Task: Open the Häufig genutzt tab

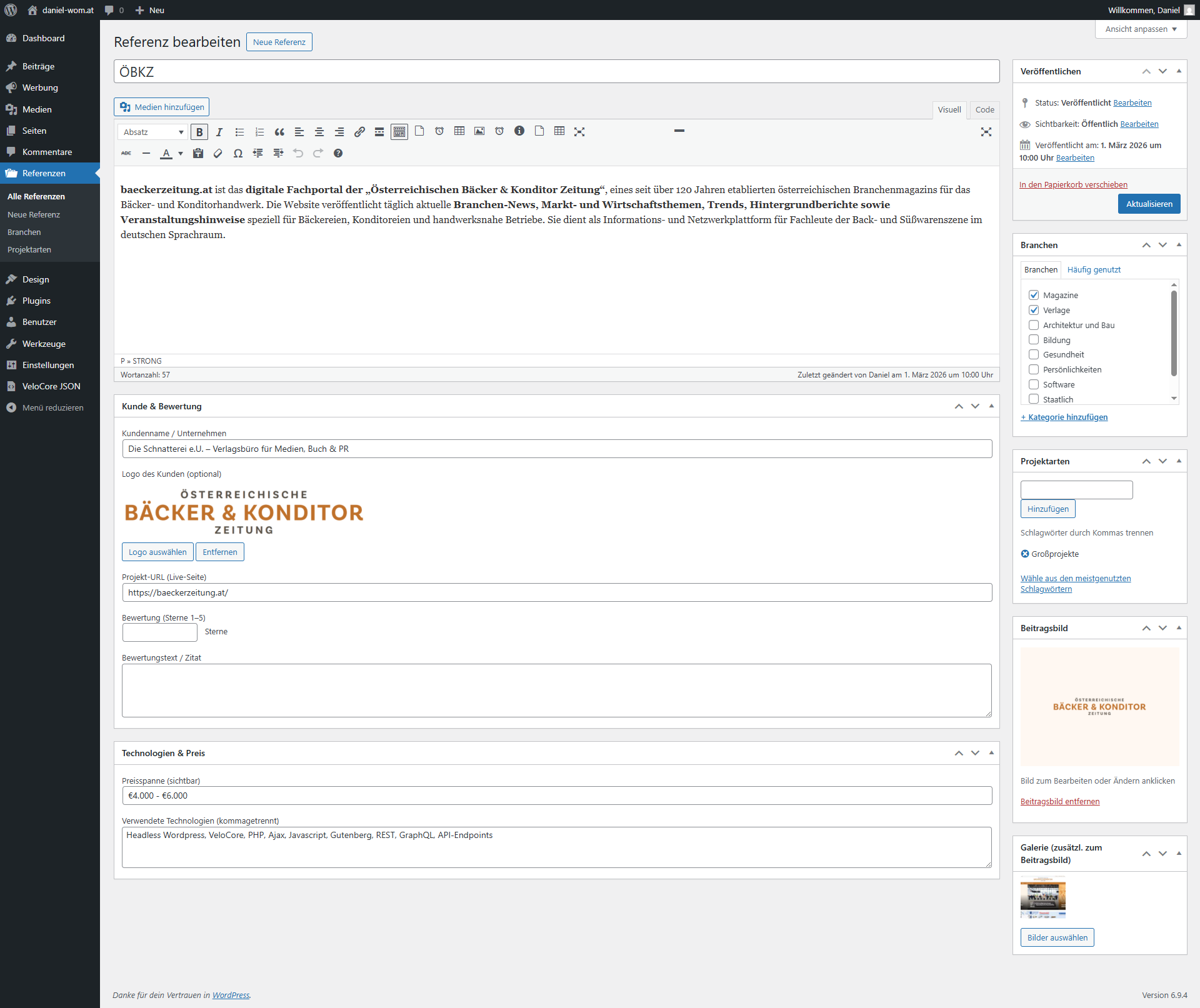Action: coord(1093,270)
